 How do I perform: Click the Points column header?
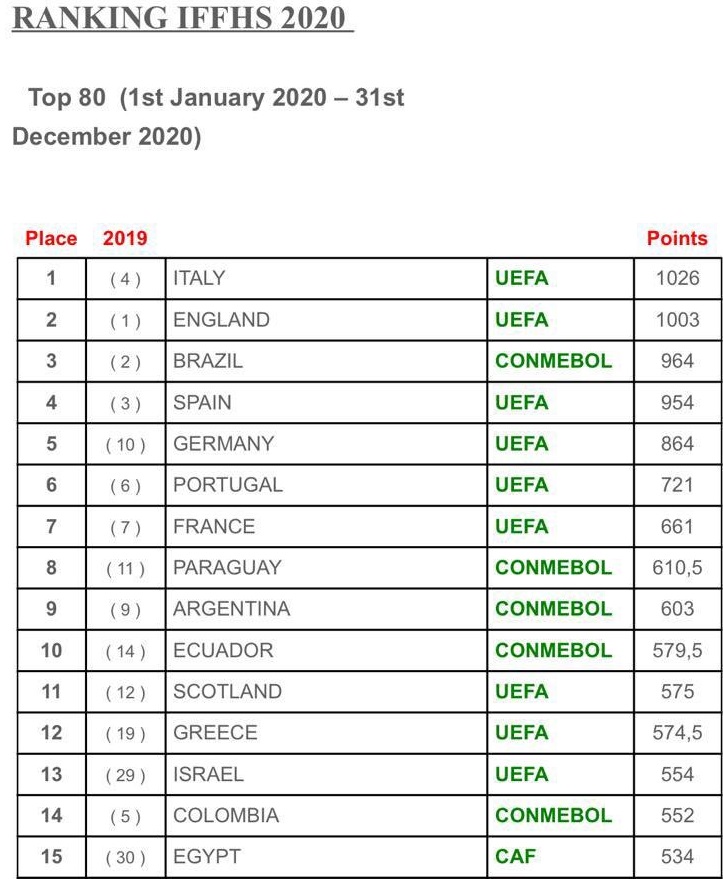(677, 238)
